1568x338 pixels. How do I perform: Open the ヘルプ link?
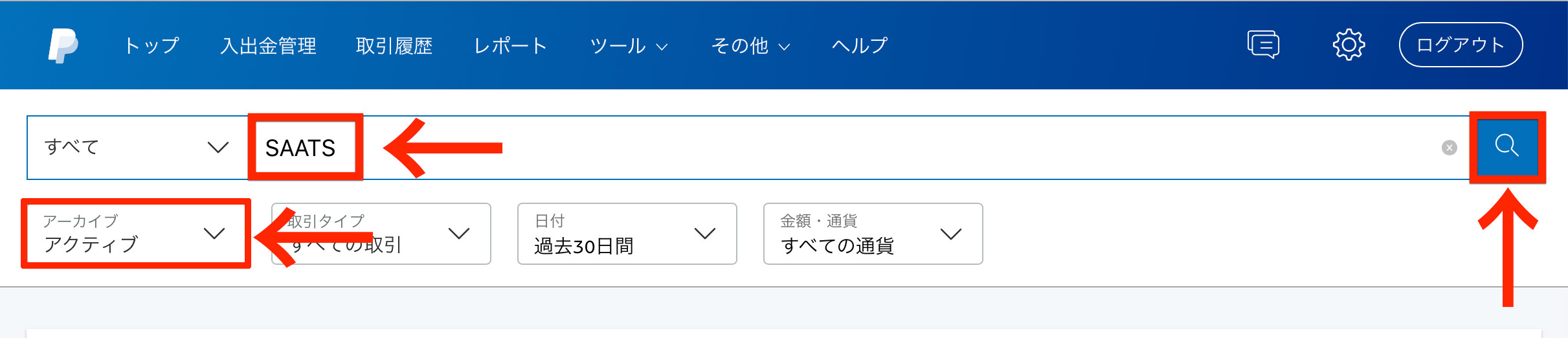[859, 45]
